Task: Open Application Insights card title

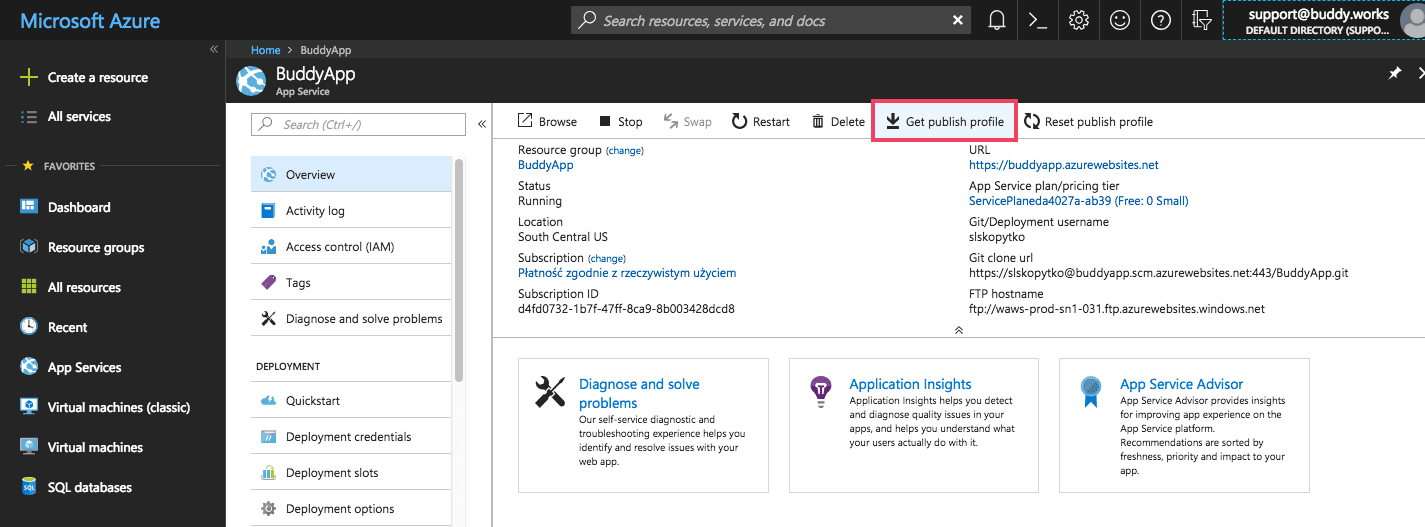Action: pyautogui.click(x=910, y=384)
